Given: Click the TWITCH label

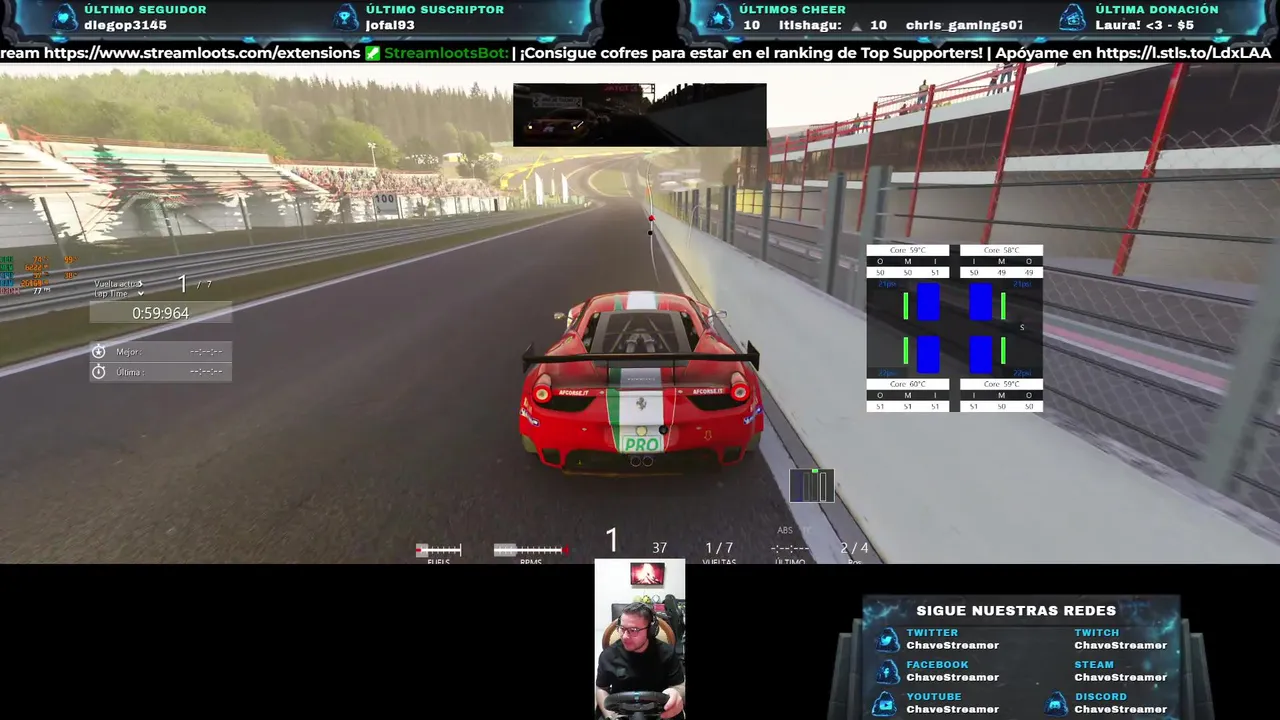Looking at the screenshot, I should (1097, 633).
